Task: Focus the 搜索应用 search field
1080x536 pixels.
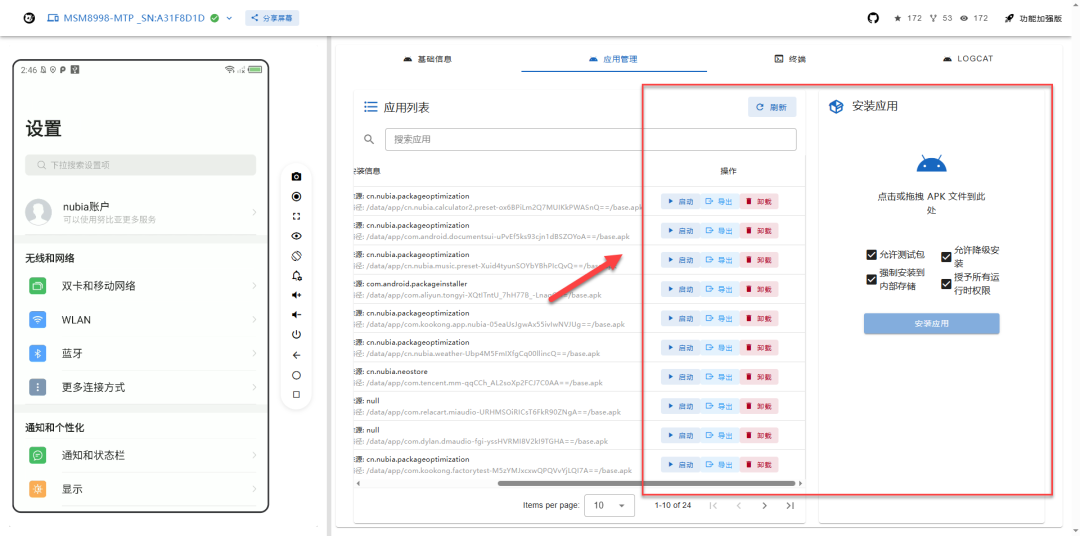Action: coord(590,140)
